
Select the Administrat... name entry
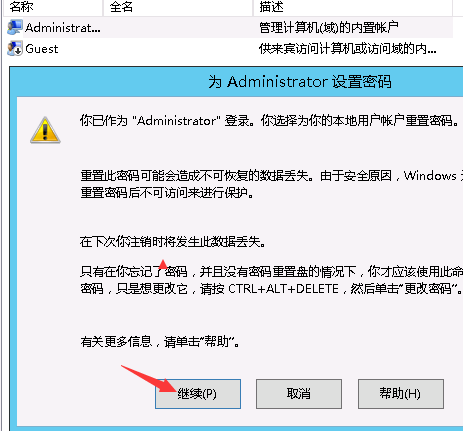pyautogui.click(x=63, y=28)
